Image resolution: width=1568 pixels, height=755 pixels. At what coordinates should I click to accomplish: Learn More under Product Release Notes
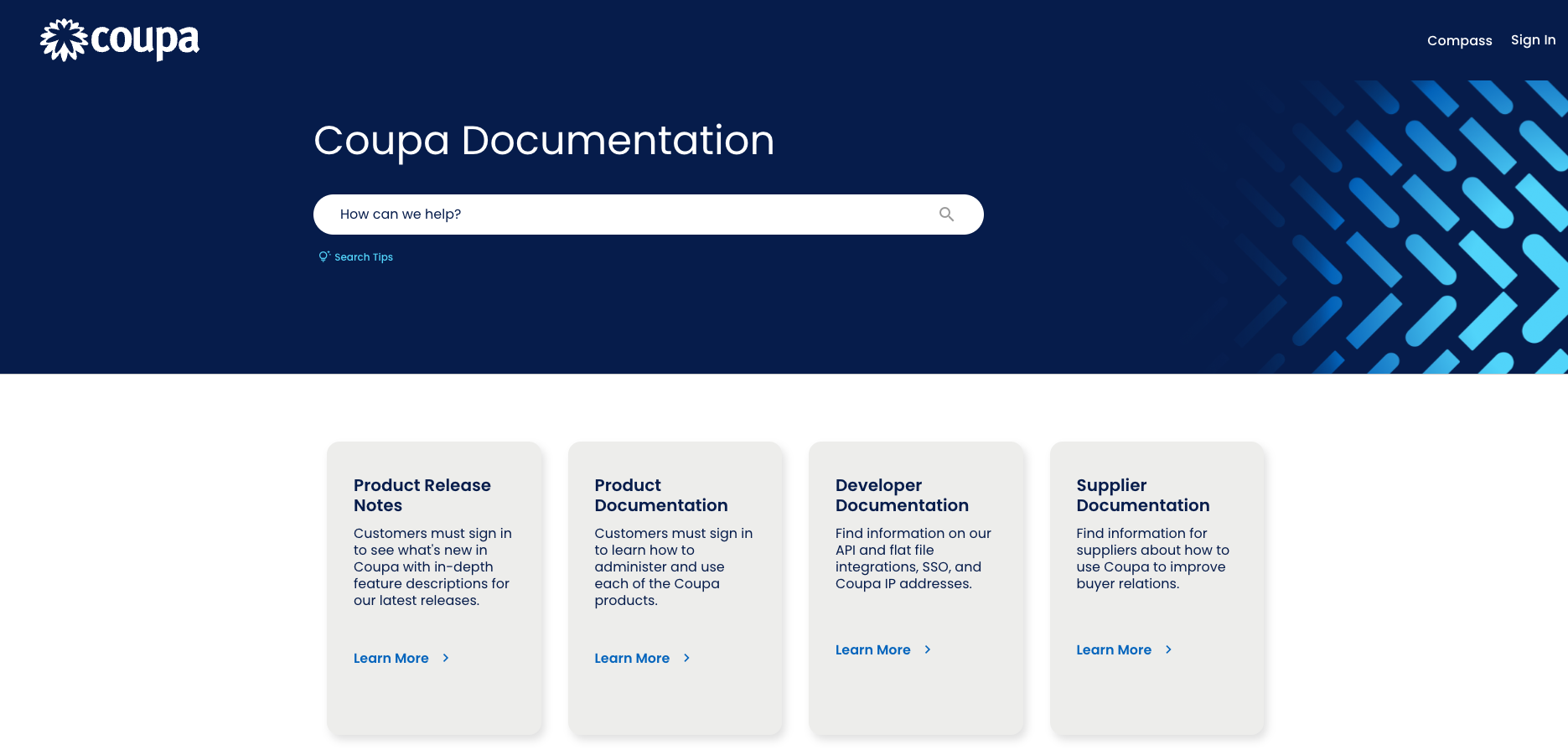coord(391,658)
